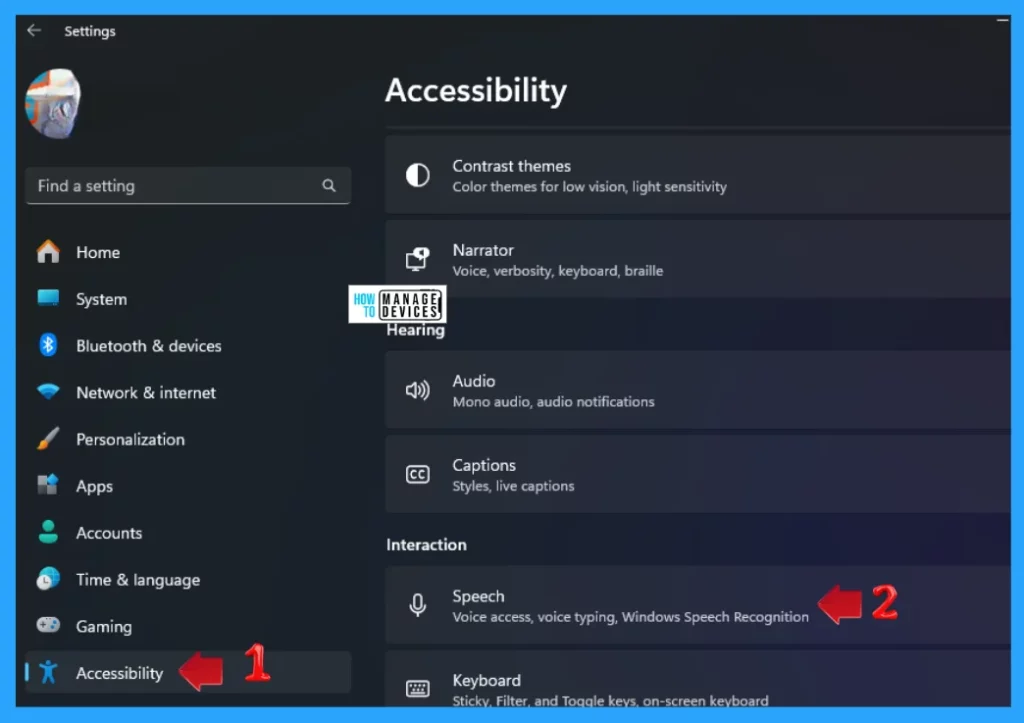
Task: Open Personalization settings
Action: (x=188, y=440)
